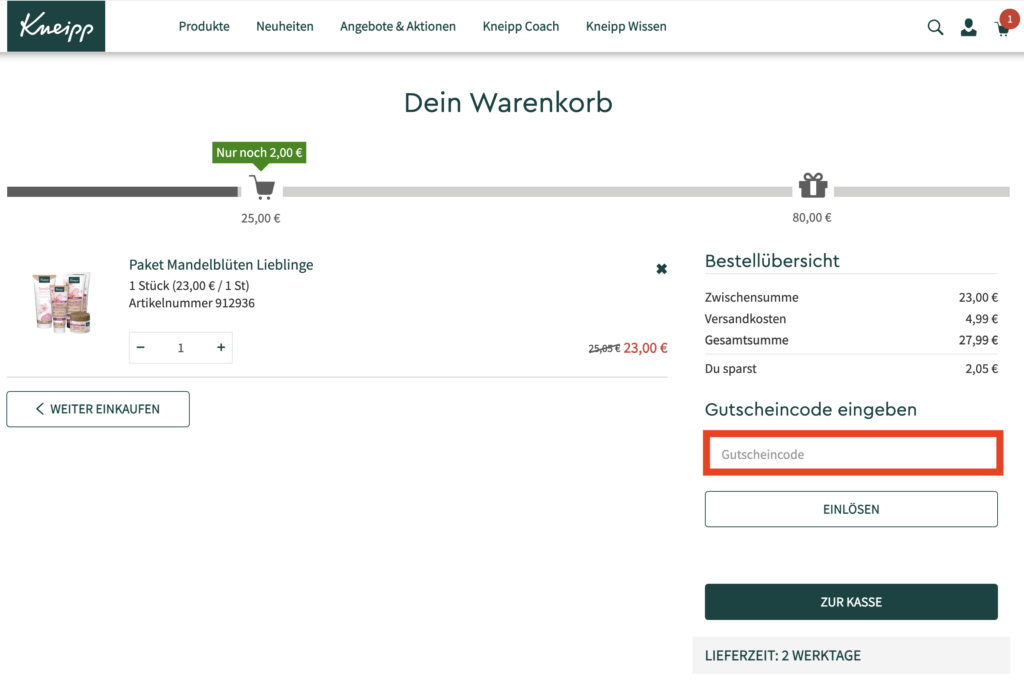Click the Gesamtsumme value 27,99 €
Viewport: 1024px width, 692px height.
point(978,340)
